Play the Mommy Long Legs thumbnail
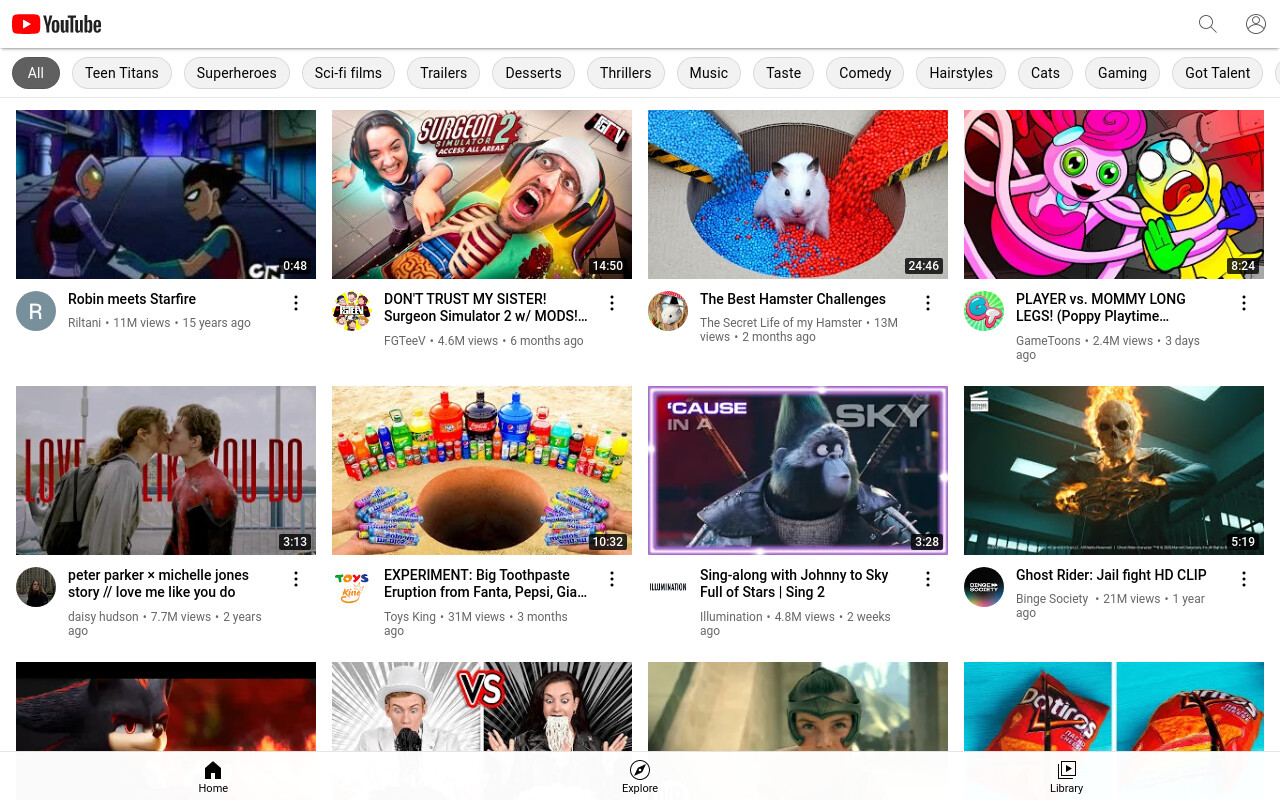1280x800 pixels. tap(1114, 194)
